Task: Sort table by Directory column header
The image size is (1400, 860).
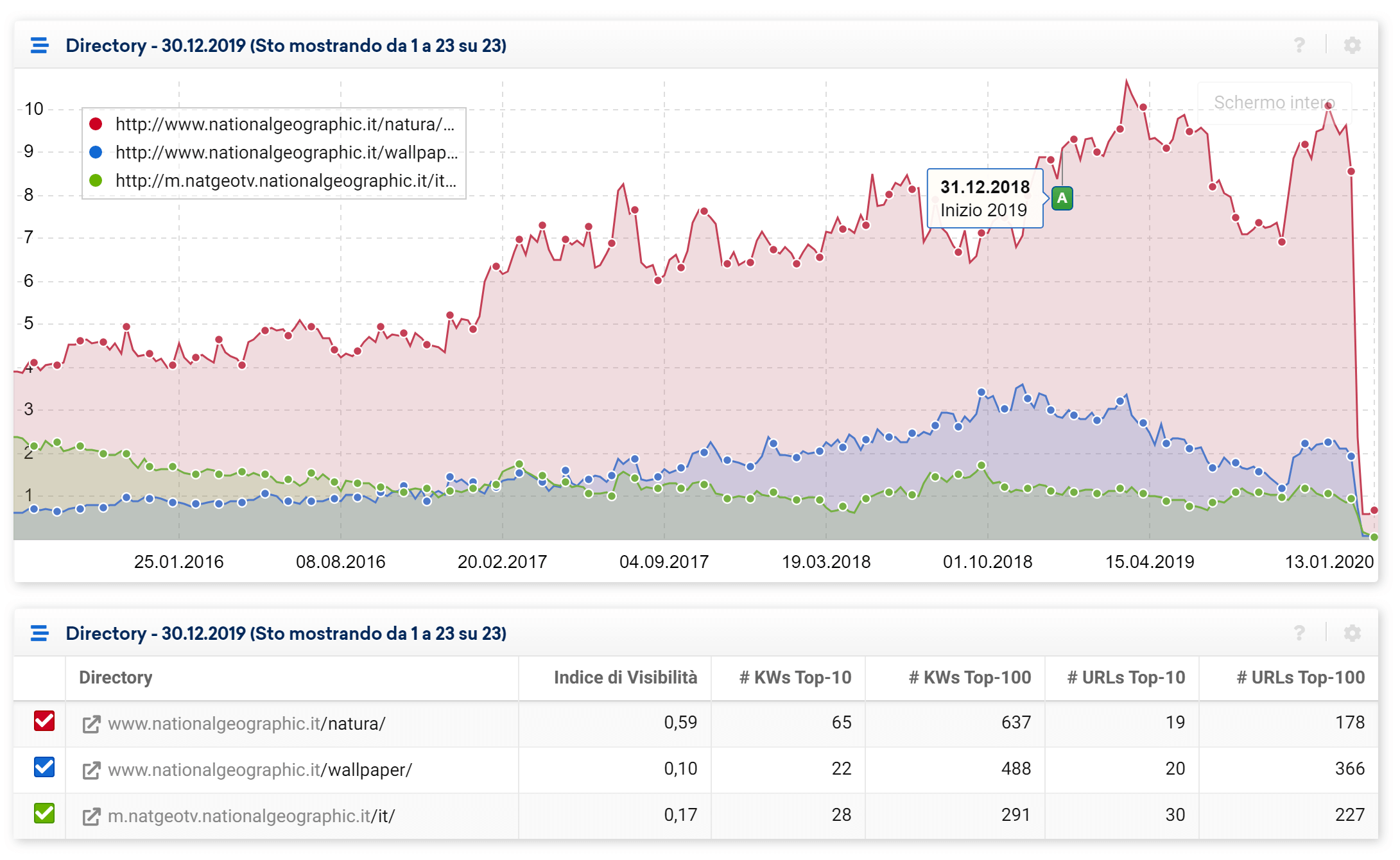Action: tap(116, 678)
